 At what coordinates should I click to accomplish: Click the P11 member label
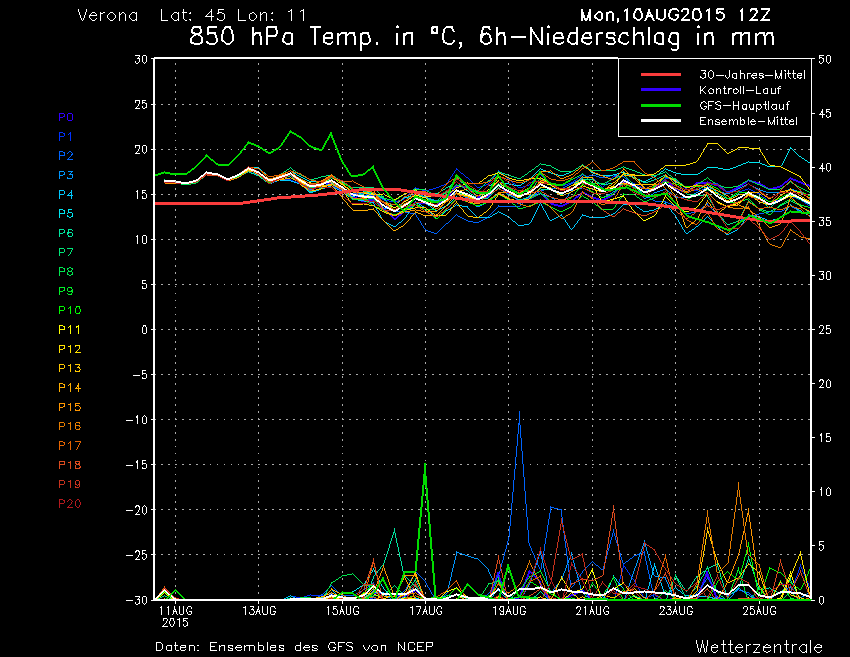coord(69,330)
